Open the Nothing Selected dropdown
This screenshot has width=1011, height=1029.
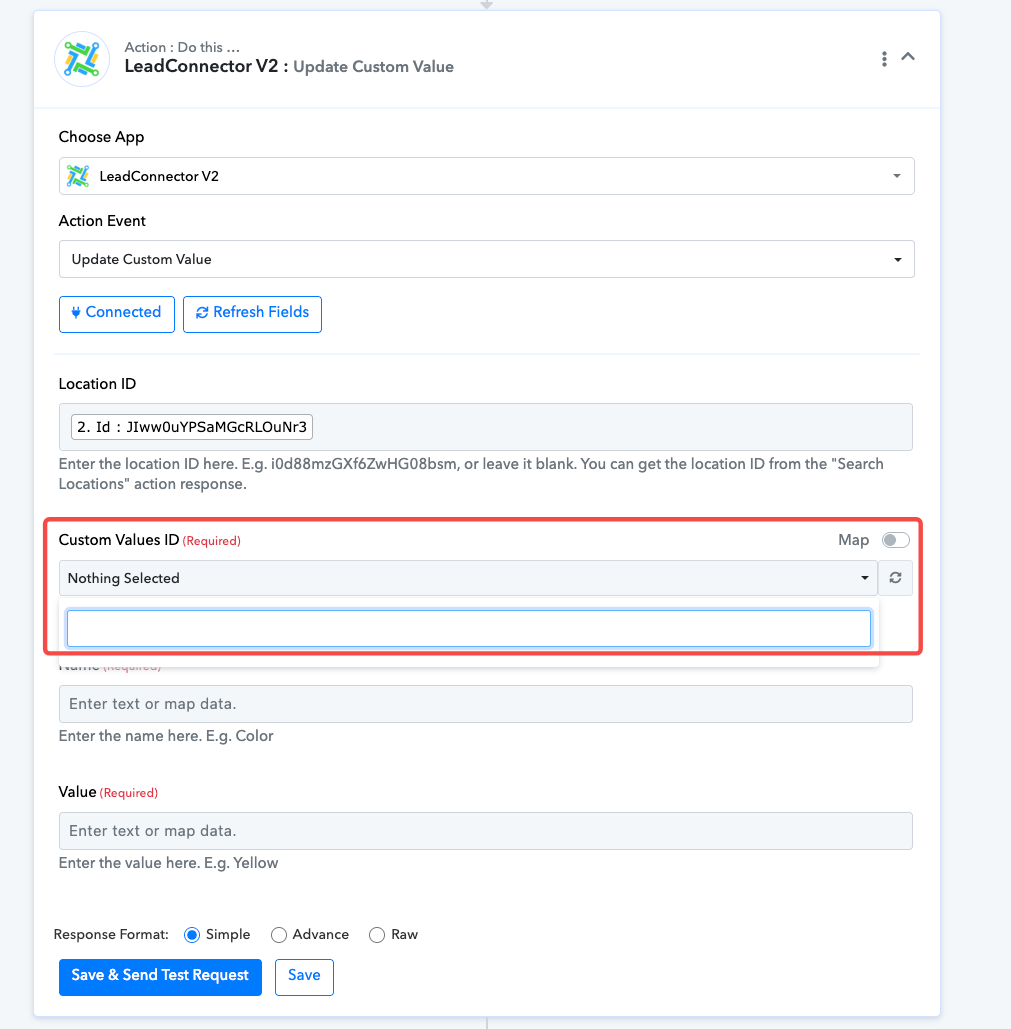pos(467,578)
